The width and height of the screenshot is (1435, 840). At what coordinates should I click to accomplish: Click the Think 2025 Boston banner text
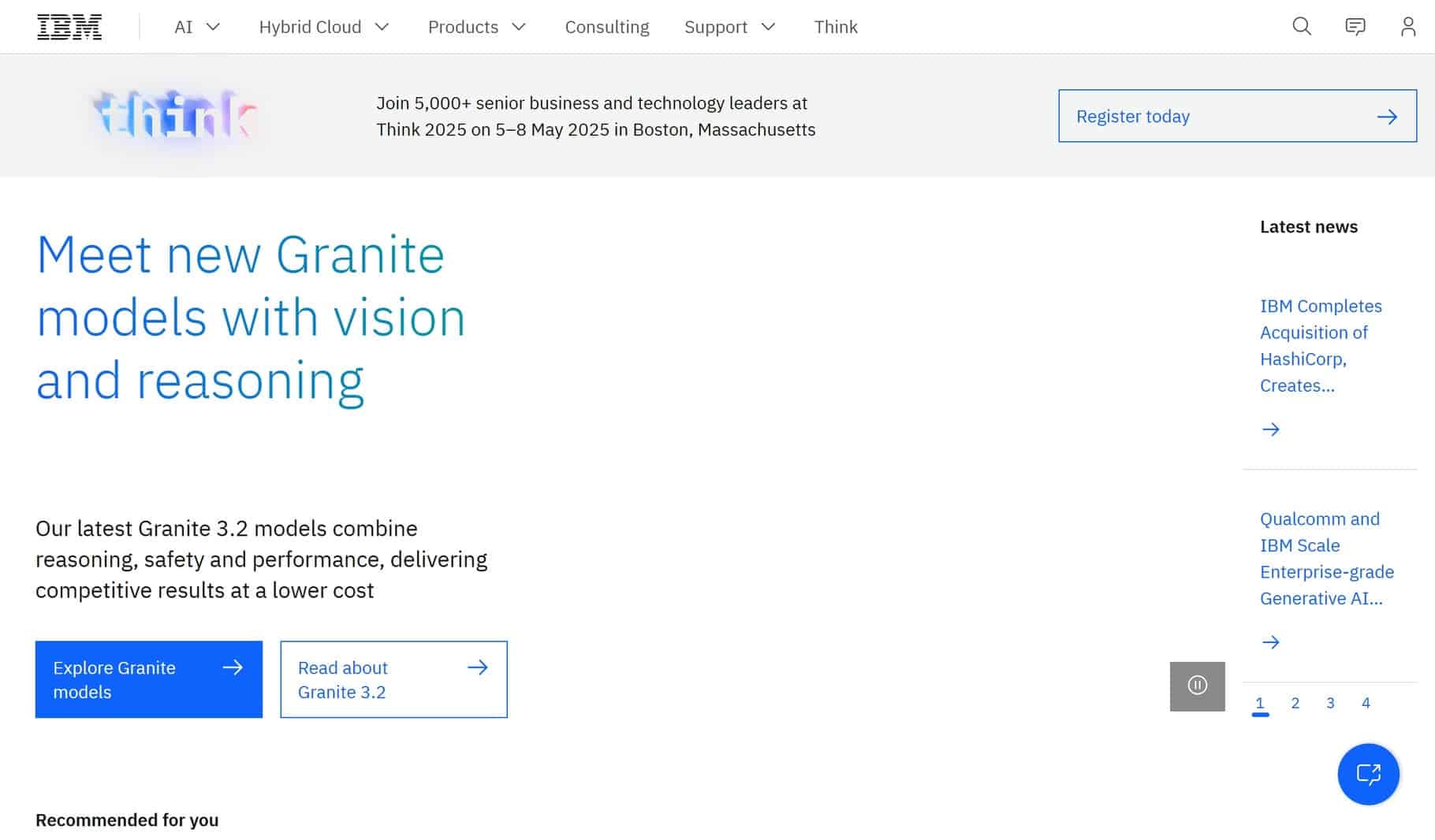point(596,116)
